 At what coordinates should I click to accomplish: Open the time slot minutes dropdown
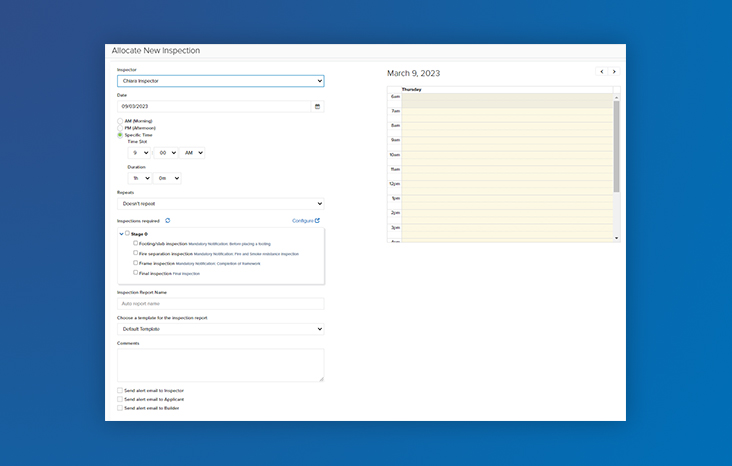[166, 153]
